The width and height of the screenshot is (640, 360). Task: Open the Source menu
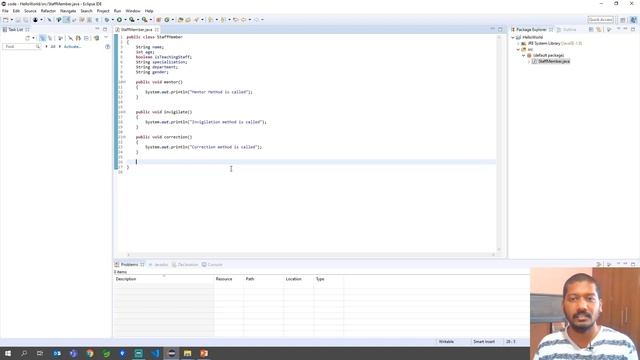pyautogui.click(x=30, y=11)
